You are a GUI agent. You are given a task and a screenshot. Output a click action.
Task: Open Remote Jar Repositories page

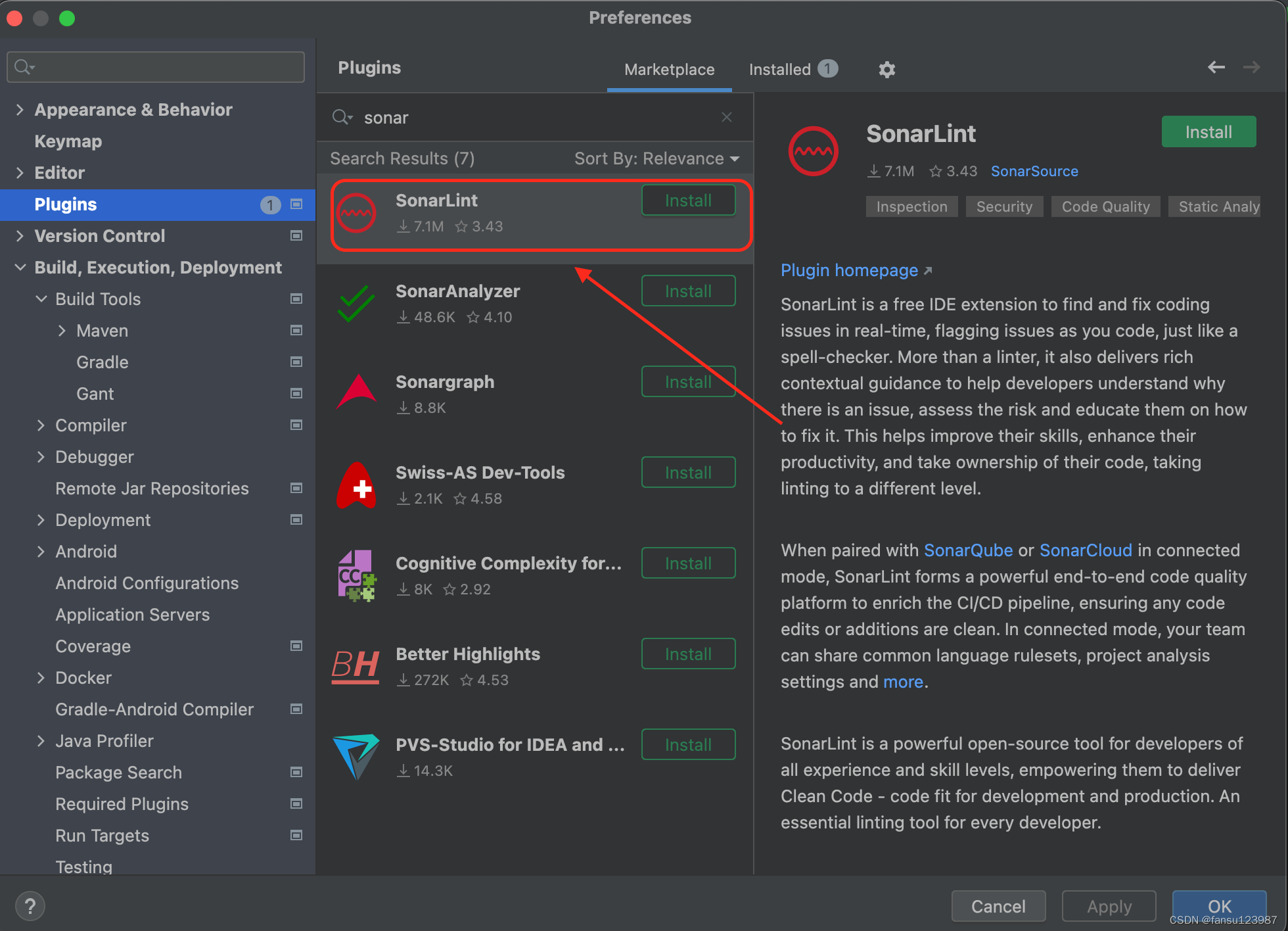click(152, 489)
